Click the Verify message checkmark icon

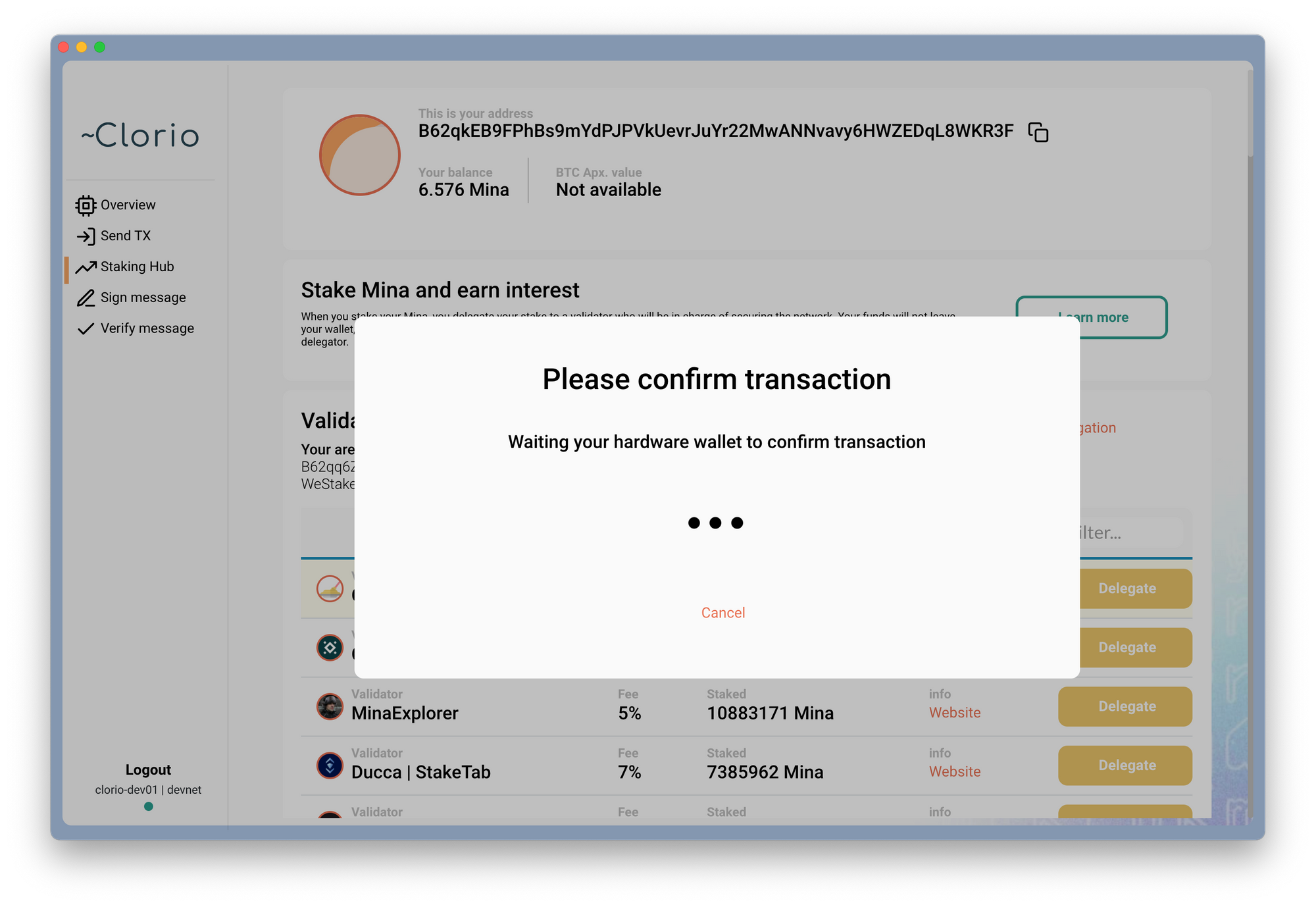(86, 328)
